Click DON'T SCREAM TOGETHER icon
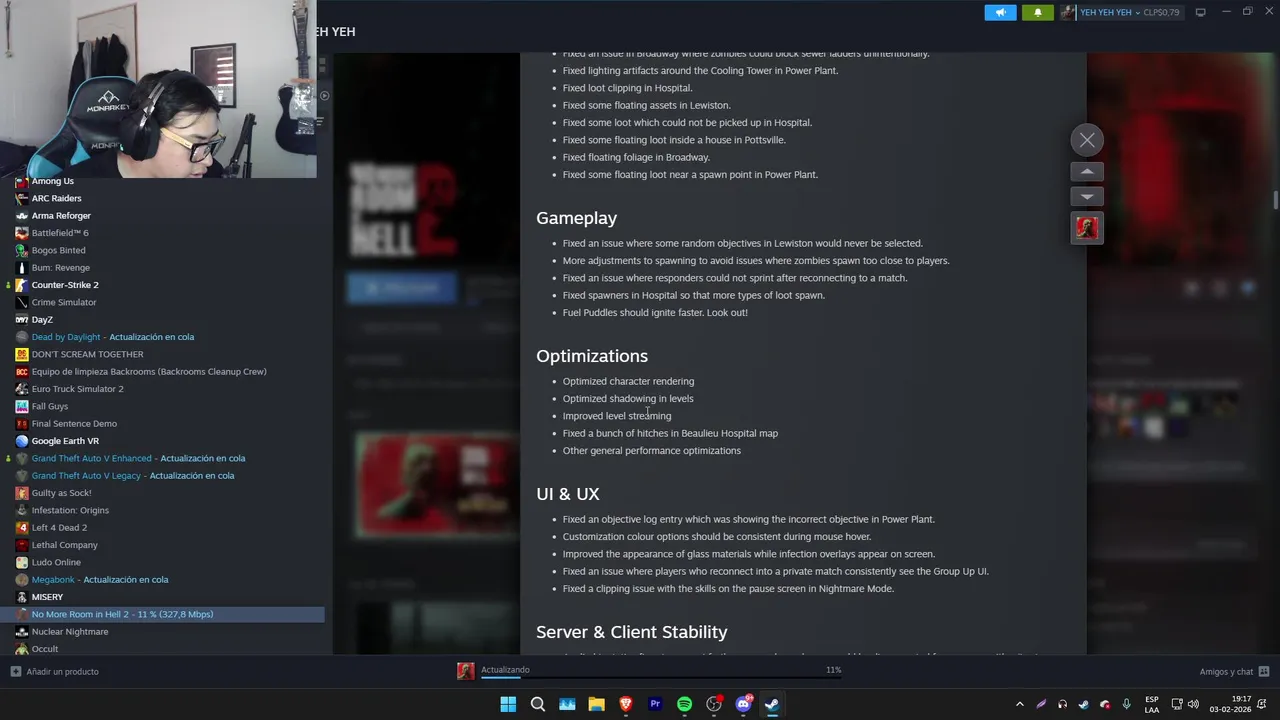Screen dimensions: 1280x720 (x=22, y=354)
